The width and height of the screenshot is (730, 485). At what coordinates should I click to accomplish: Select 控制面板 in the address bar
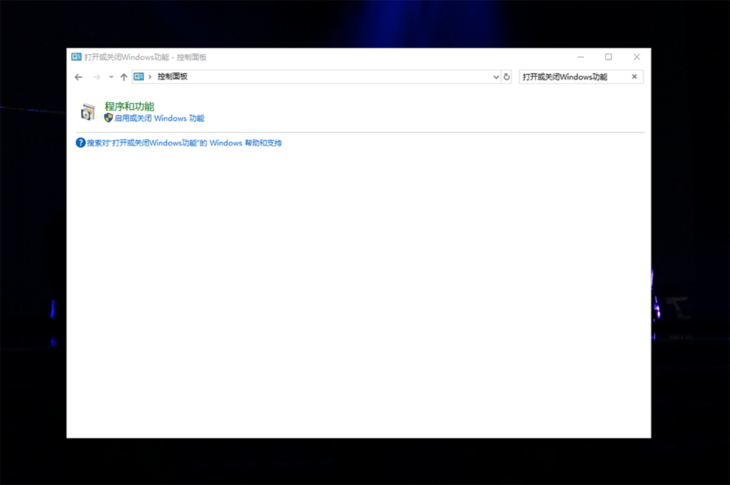pos(172,76)
